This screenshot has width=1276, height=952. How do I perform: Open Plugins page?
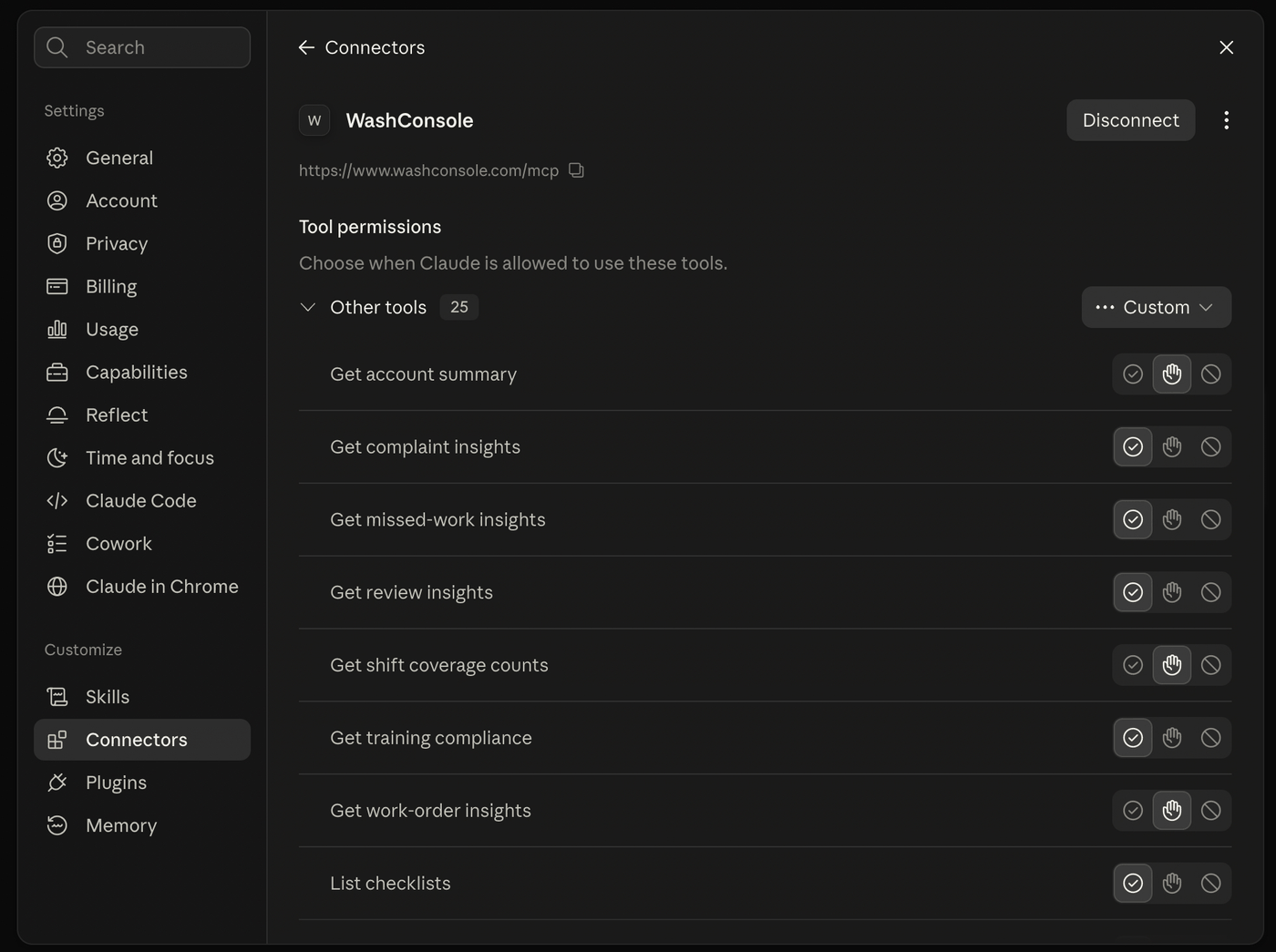[142, 783]
